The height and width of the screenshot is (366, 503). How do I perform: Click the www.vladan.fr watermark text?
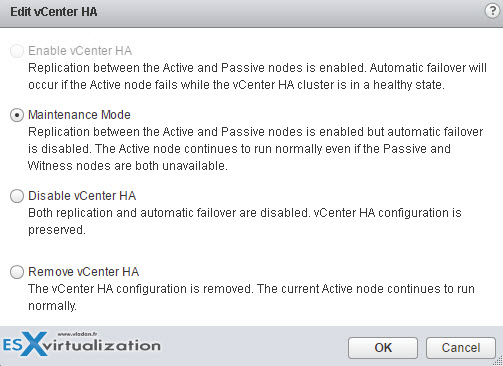pos(77,334)
